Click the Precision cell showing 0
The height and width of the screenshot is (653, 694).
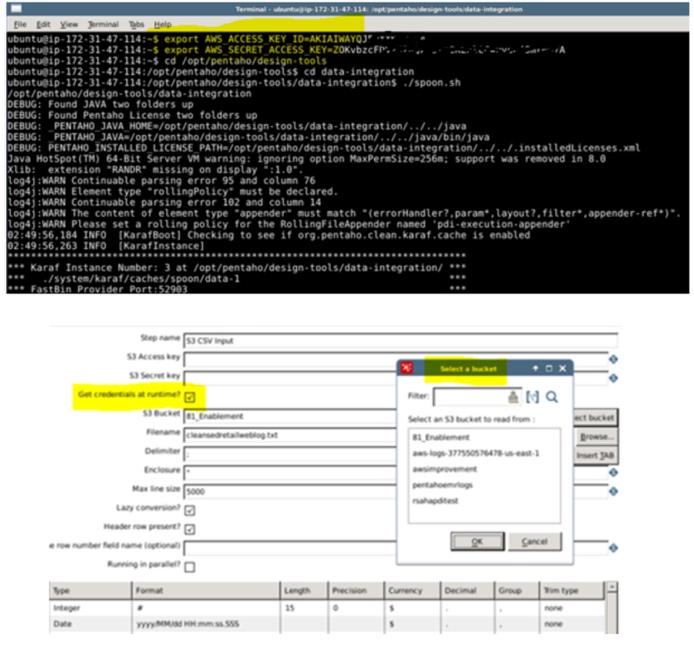[356, 608]
